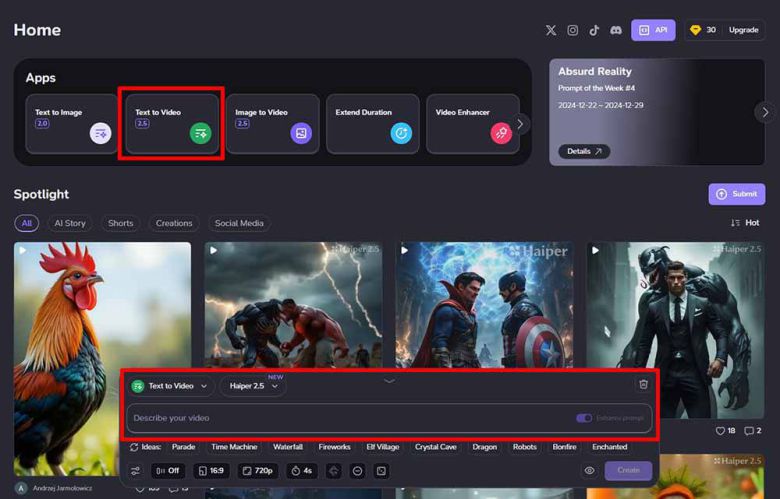Click the trash icon to clear prompt

pyautogui.click(x=643, y=384)
